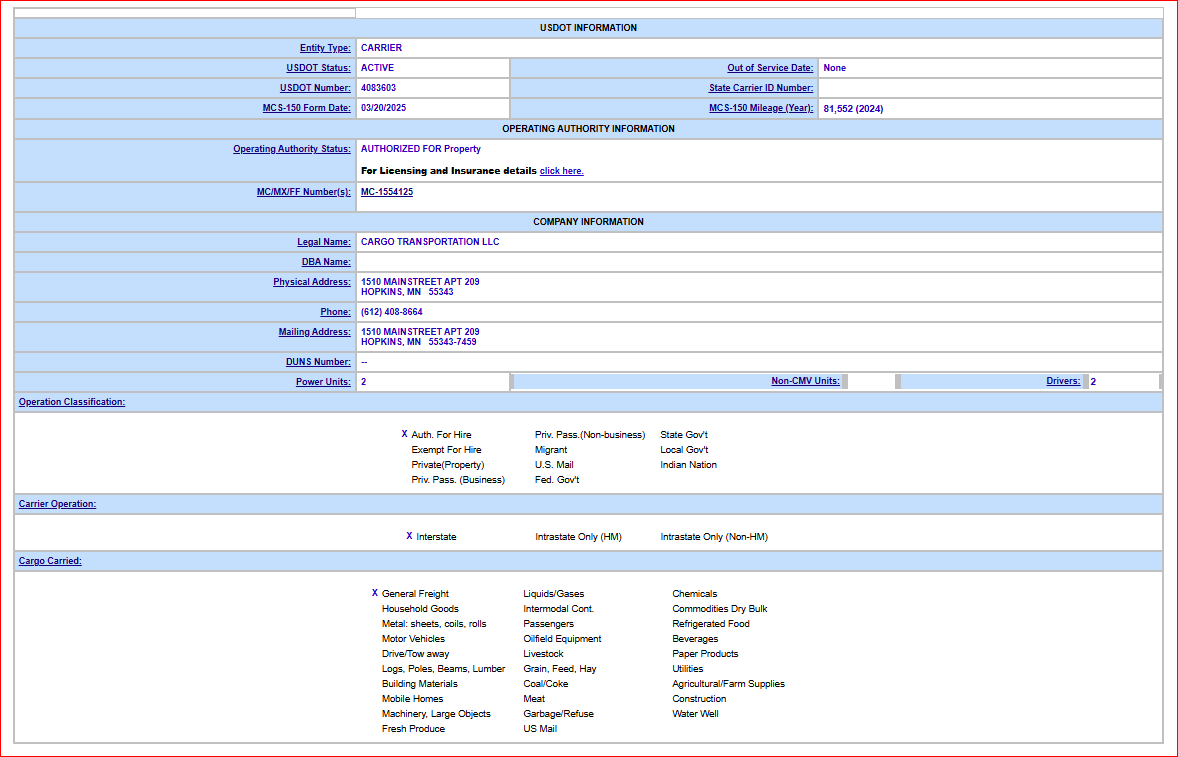The width and height of the screenshot is (1178, 757).
Task: Click the Physical Address label link
Action: pyautogui.click(x=312, y=282)
